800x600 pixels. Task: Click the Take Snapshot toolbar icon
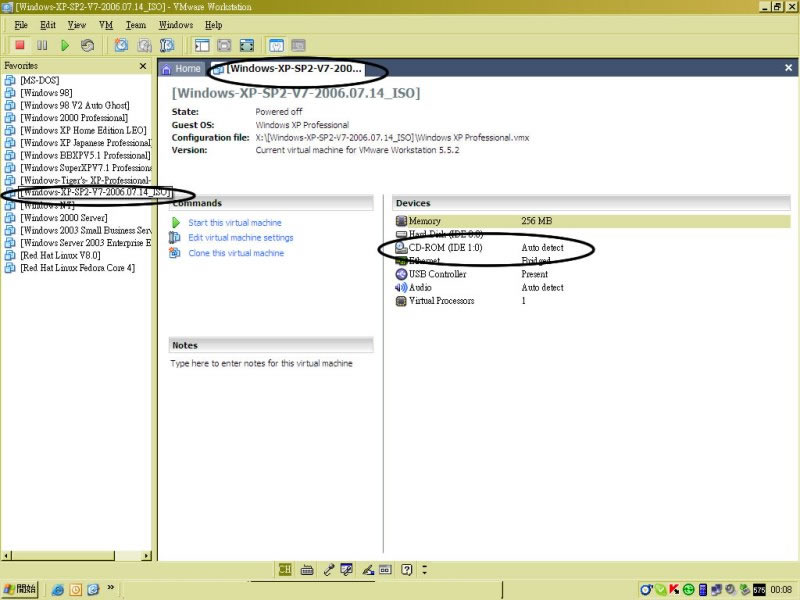click(121, 45)
